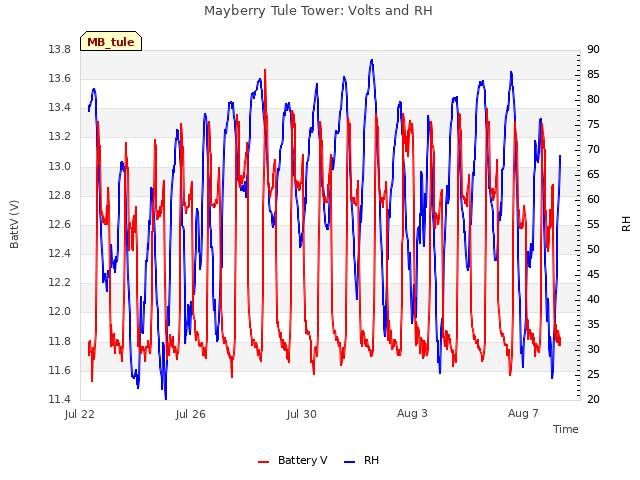Screen dimensions: 640x480
Task: Click the 12.6 voltage tick label
Action: [60, 224]
